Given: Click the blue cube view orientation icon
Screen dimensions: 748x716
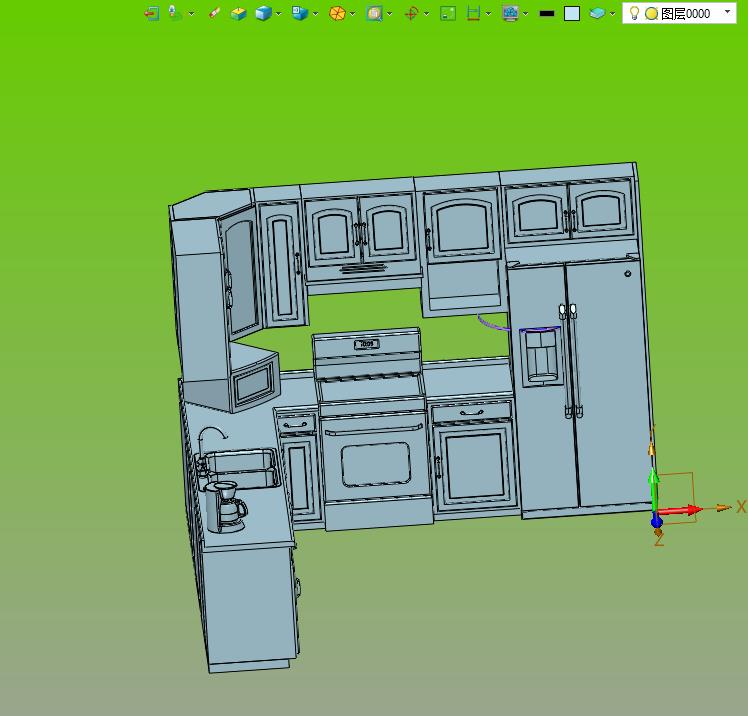Looking at the screenshot, I should coord(300,13).
